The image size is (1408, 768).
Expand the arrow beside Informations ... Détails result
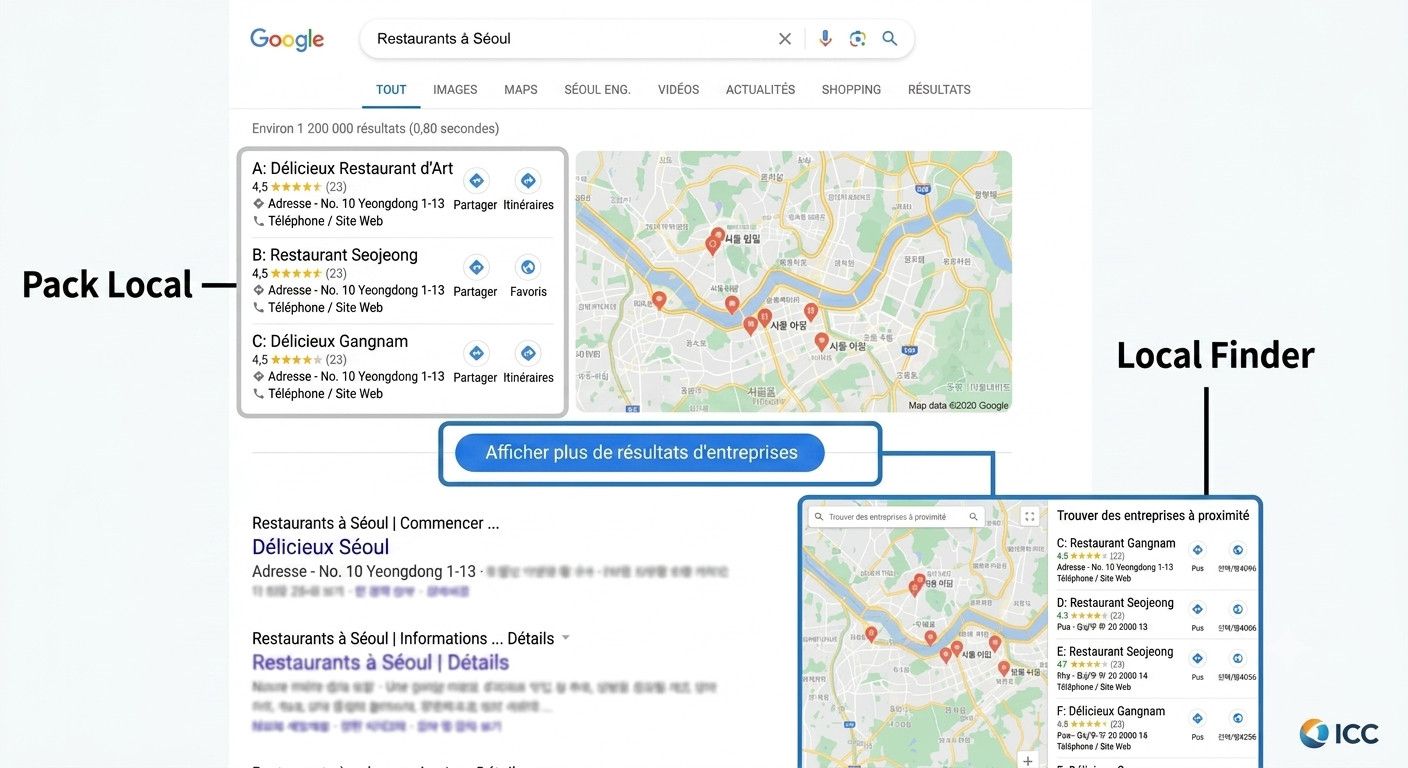coord(565,638)
